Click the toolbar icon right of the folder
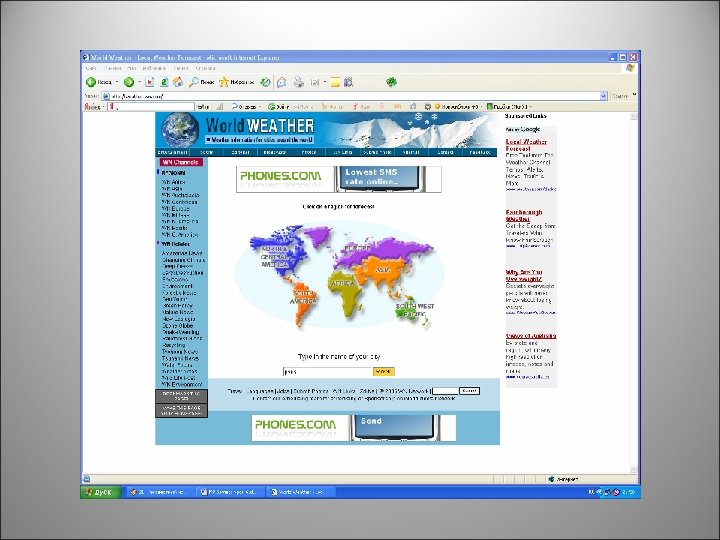Image resolution: width=720 pixels, height=540 pixels. 349,82
